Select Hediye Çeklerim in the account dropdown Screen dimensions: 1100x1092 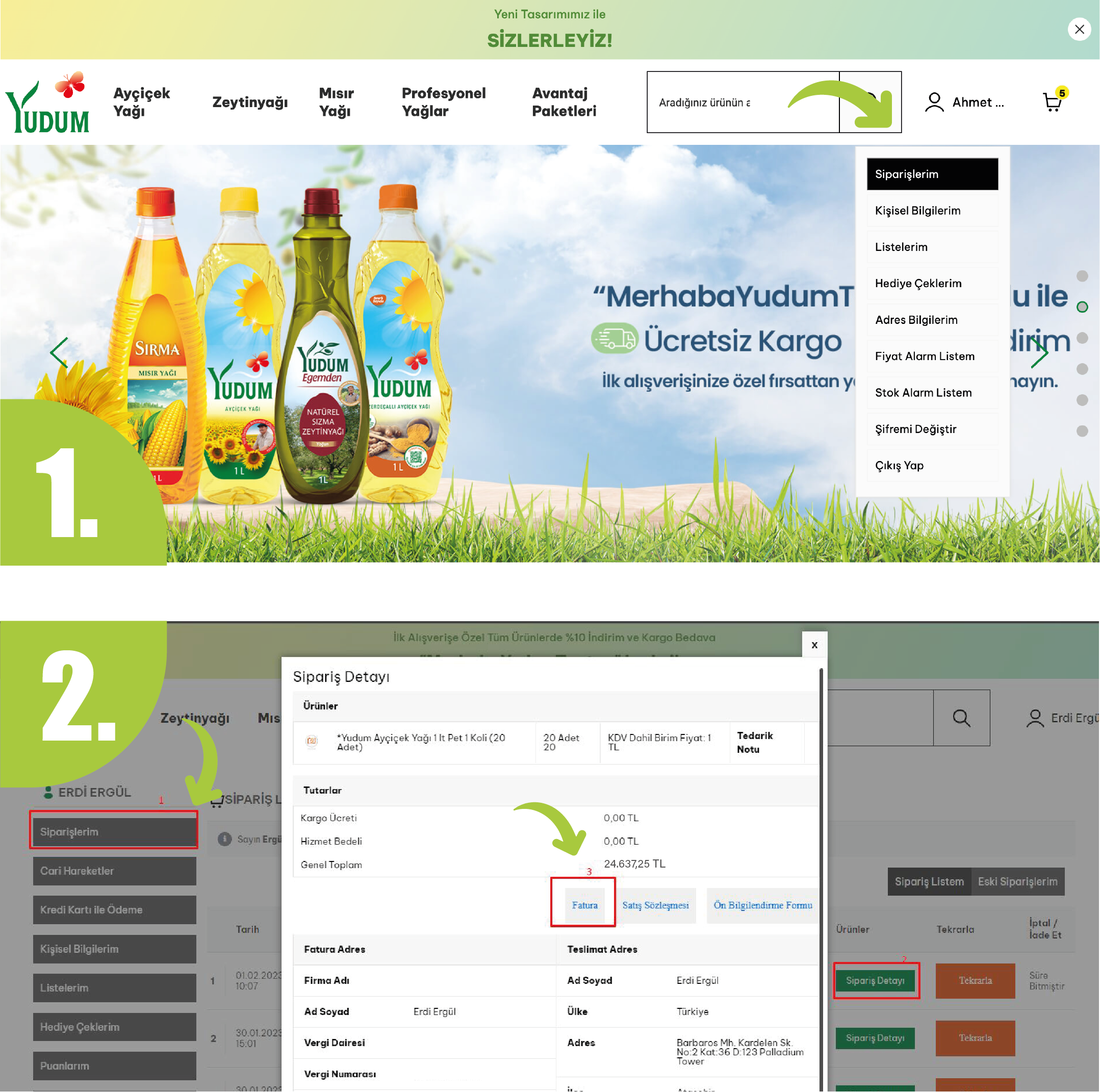tap(932, 284)
